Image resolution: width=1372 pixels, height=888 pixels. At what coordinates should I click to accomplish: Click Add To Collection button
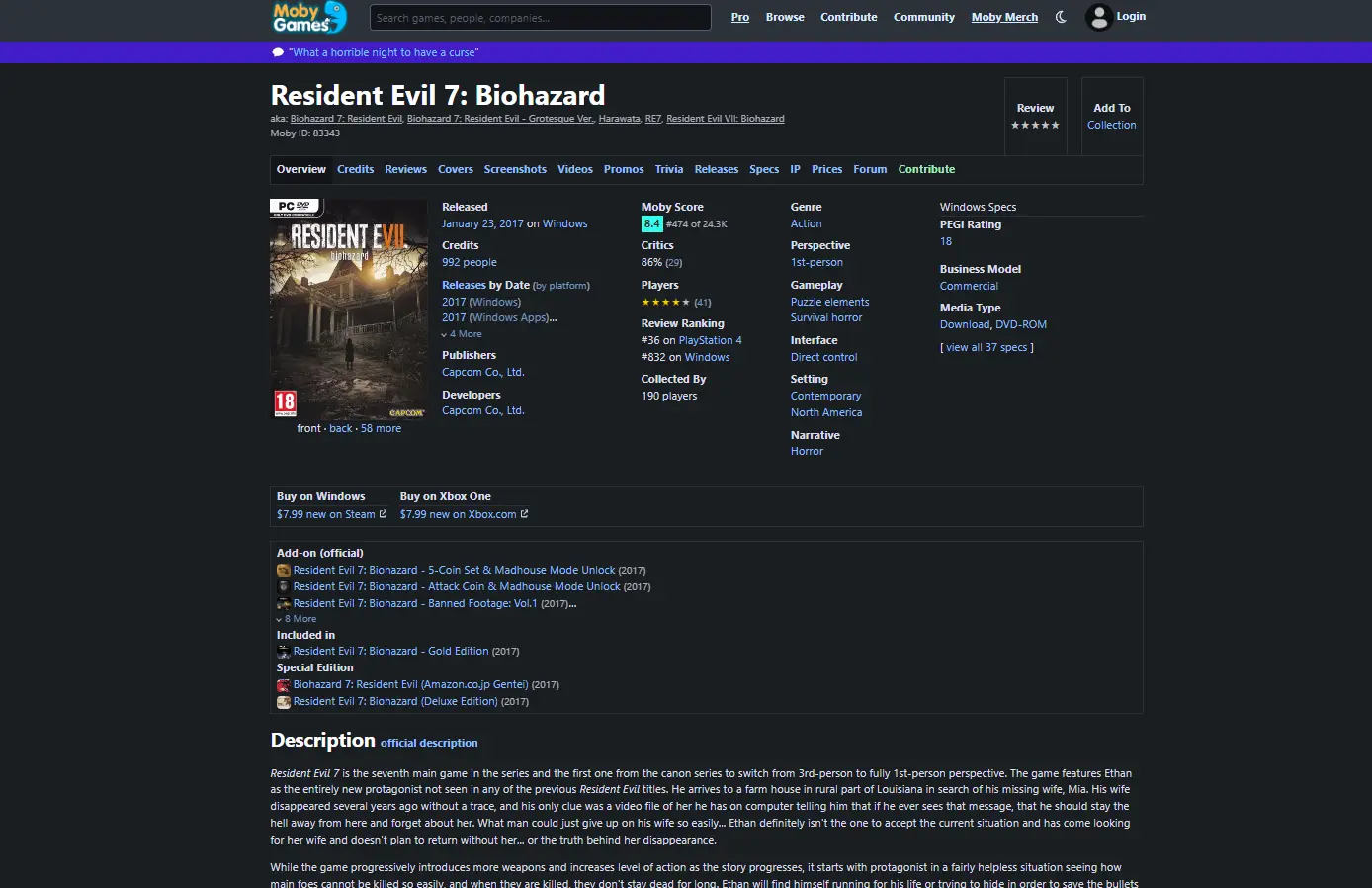tap(1112, 117)
